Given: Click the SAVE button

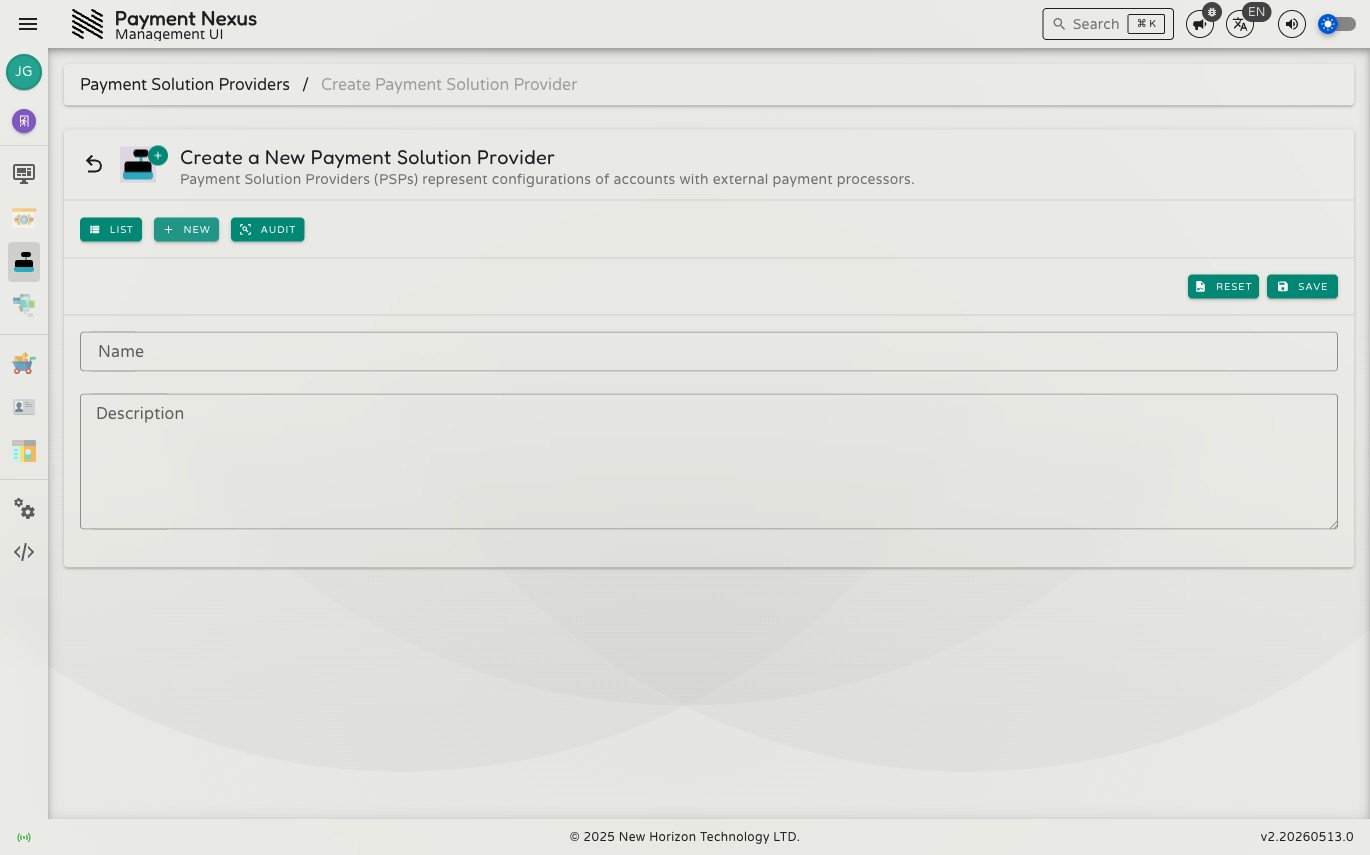Looking at the screenshot, I should [x=1302, y=287].
